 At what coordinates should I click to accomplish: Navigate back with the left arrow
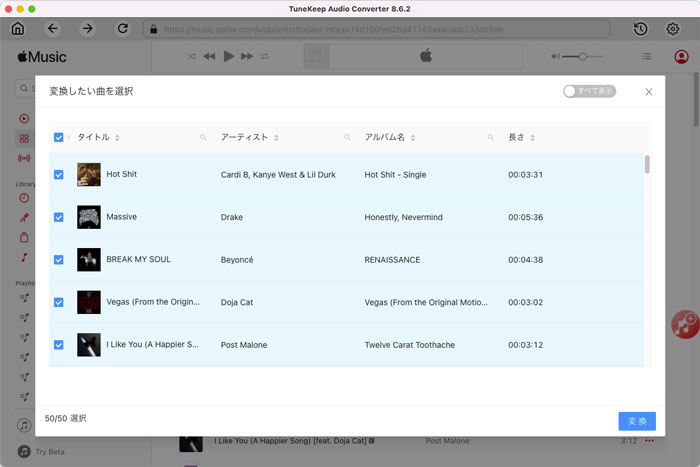pyautogui.click(x=53, y=29)
